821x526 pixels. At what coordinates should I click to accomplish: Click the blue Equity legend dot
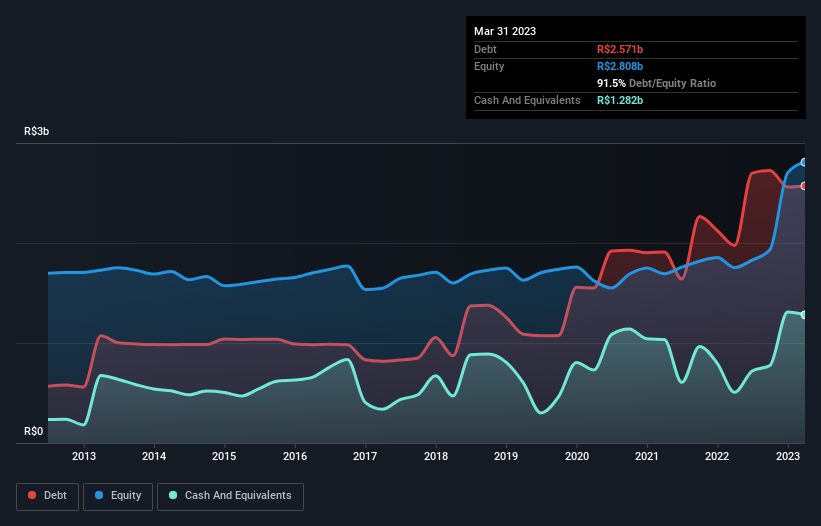[x=99, y=495]
